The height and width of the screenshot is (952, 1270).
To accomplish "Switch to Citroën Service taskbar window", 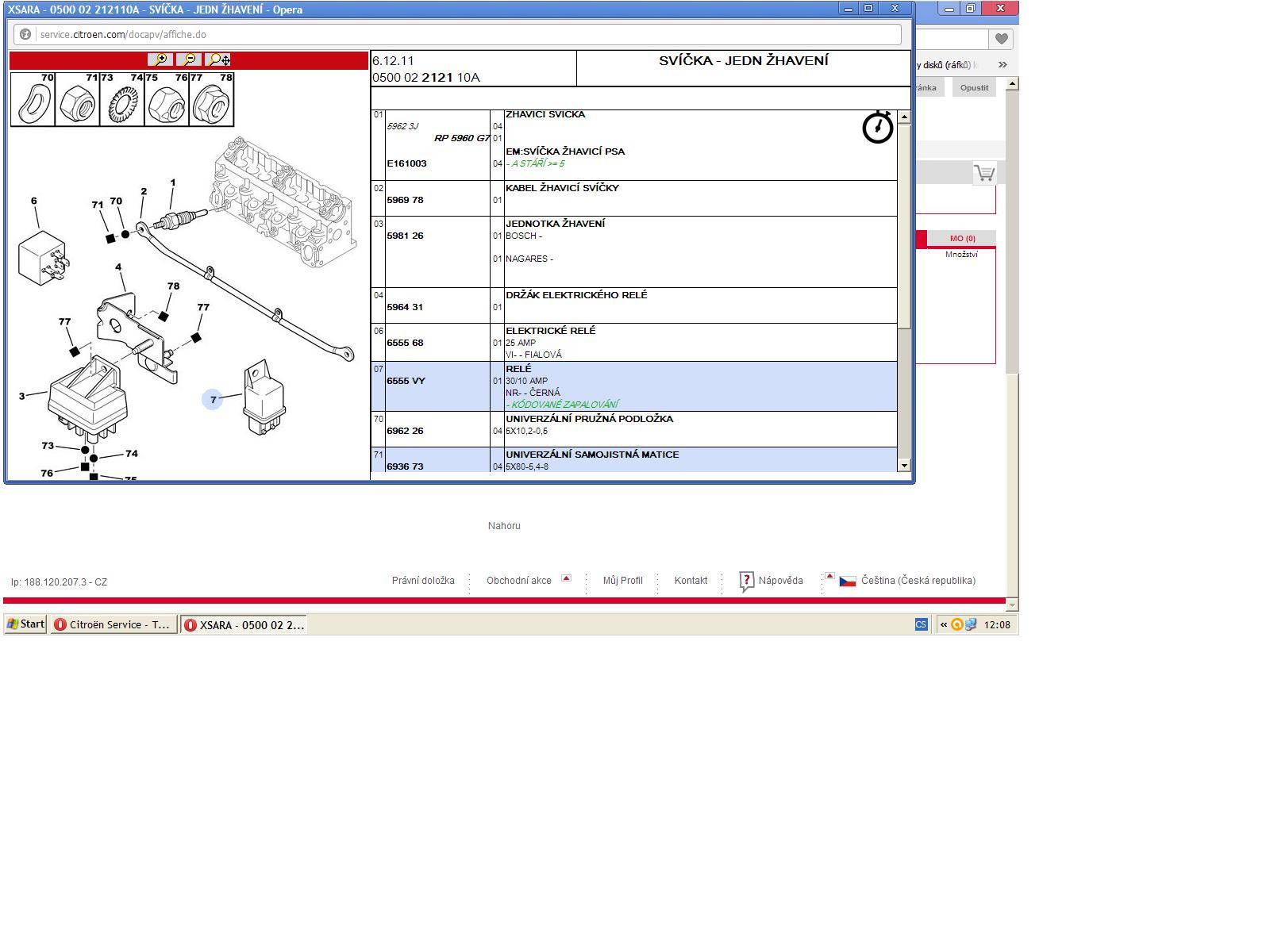I will click(114, 624).
